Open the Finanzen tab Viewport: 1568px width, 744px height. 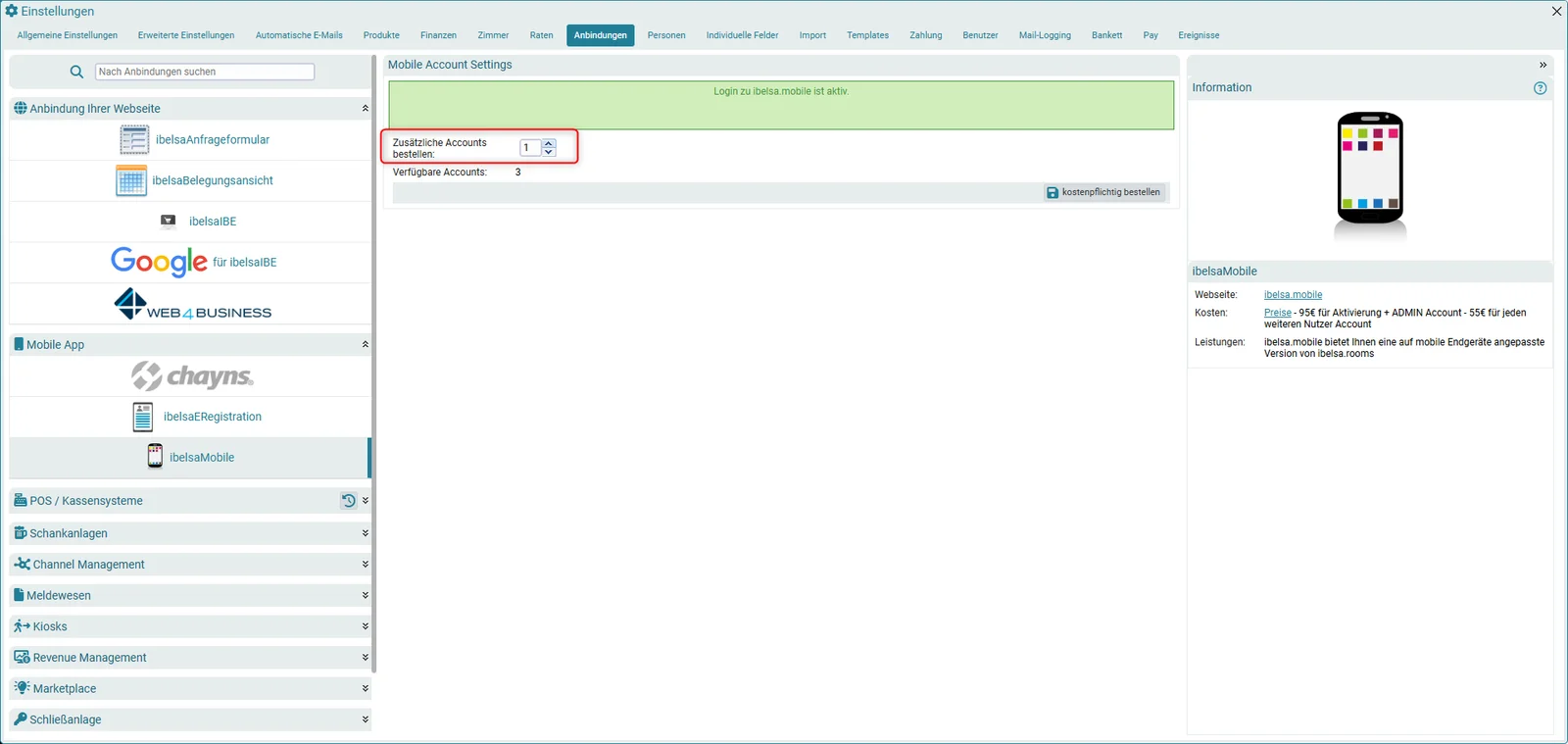(438, 35)
